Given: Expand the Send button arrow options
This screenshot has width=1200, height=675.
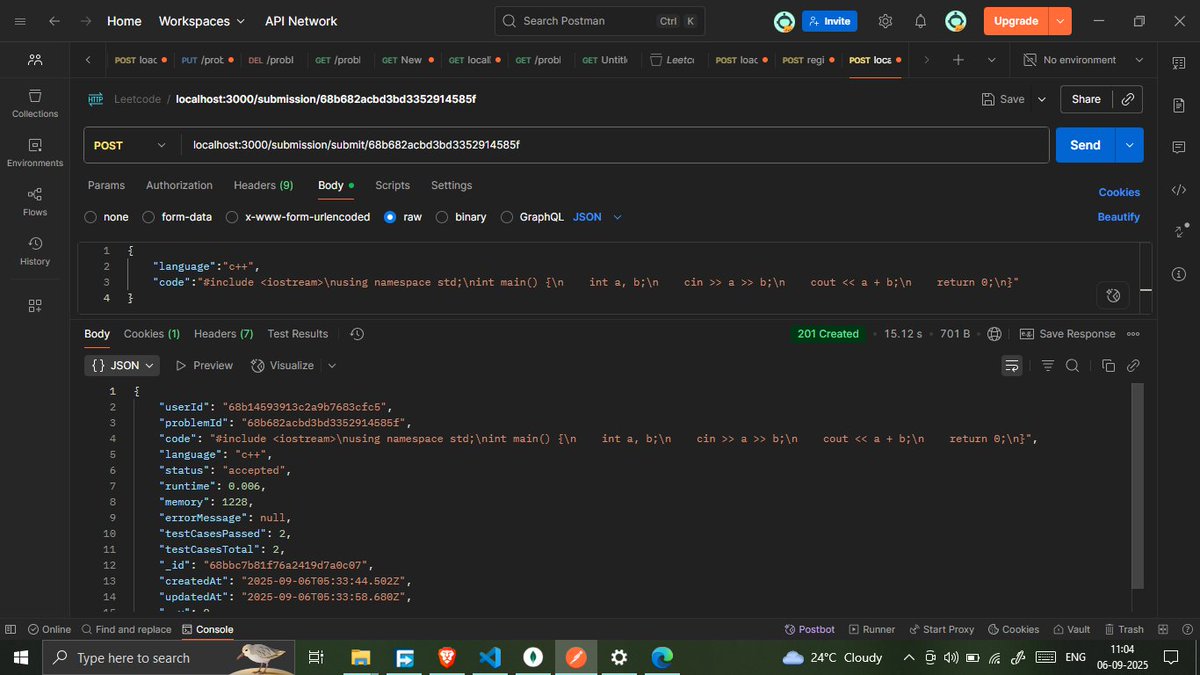Looking at the screenshot, I should pos(1129,145).
